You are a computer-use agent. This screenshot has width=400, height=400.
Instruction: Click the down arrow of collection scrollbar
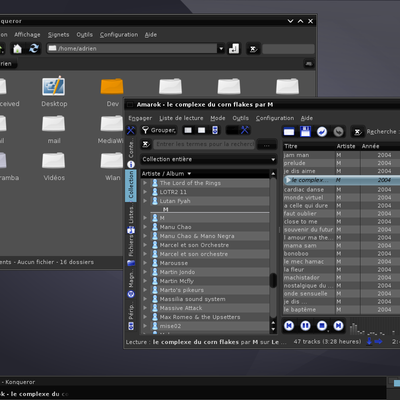[x=273, y=329]
